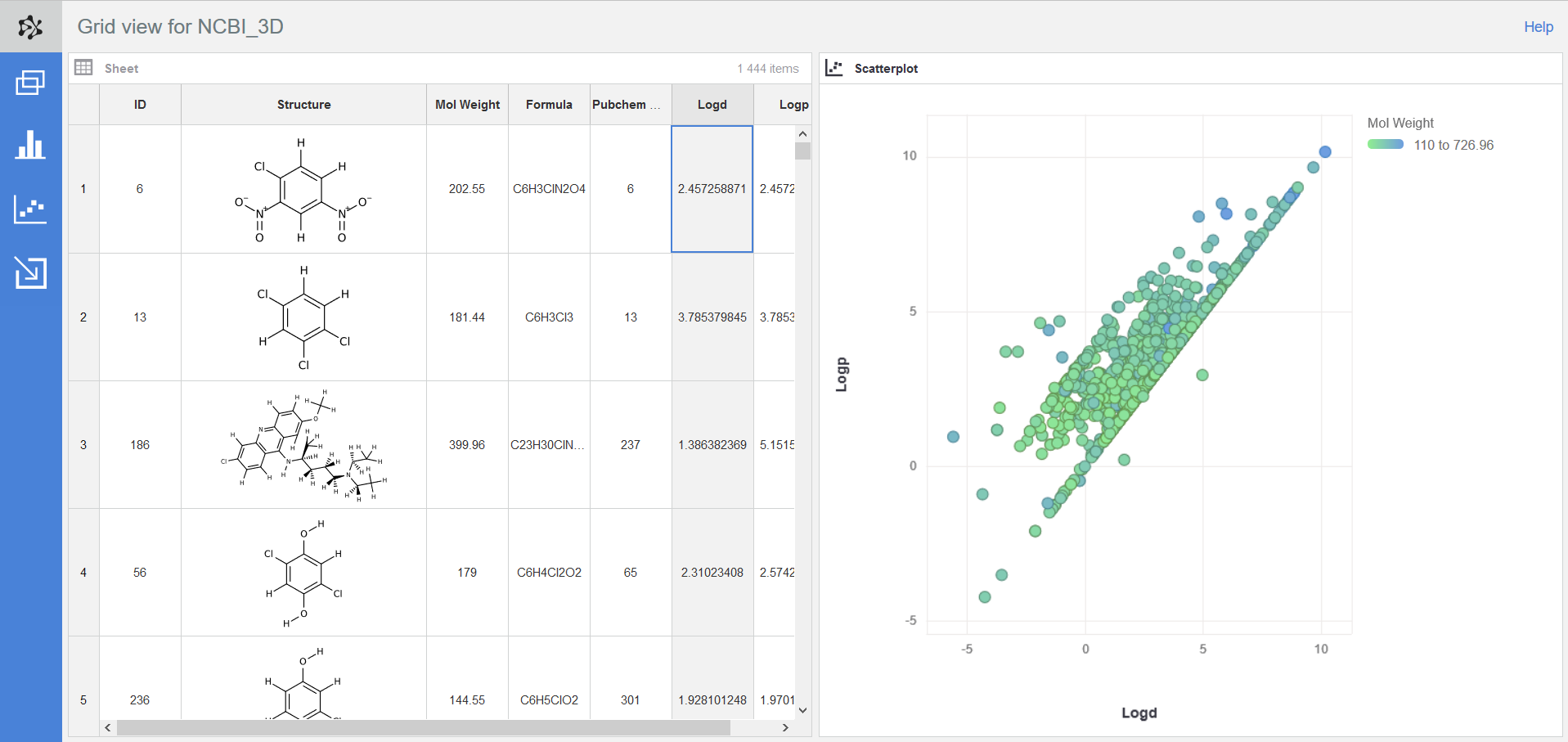Select the scatterplot sidebar icon
Image resolution: width=1568 pixels, height=742 pixels.
[30, 209]
